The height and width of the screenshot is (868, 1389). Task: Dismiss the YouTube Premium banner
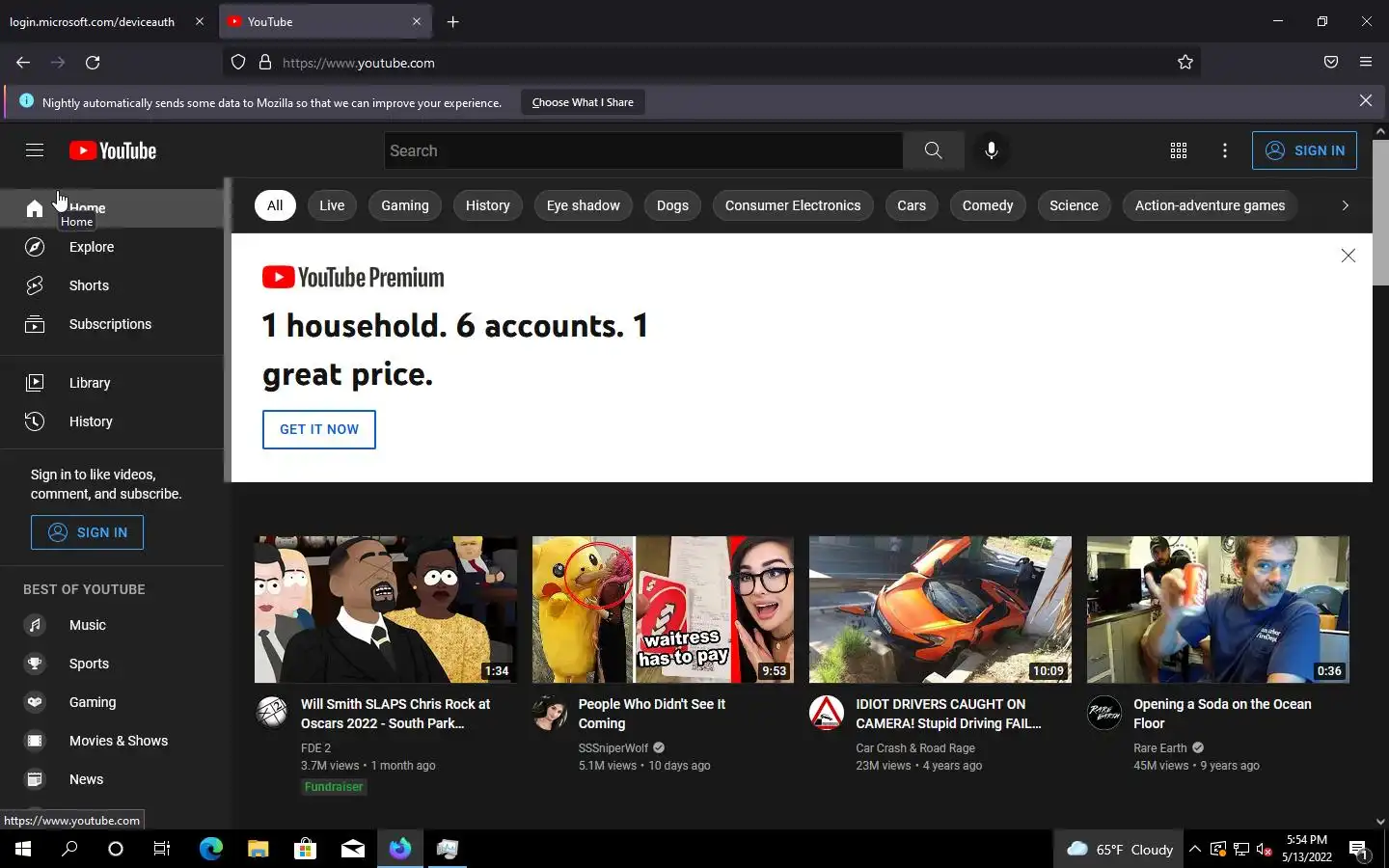coord(1348,256)
